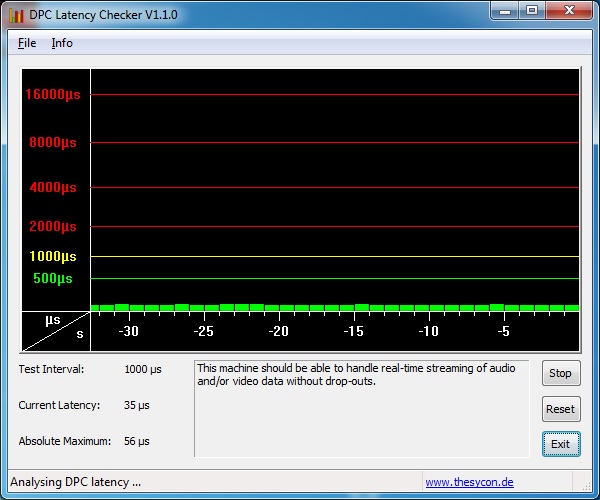Click the Reset button

pos(561,409)
